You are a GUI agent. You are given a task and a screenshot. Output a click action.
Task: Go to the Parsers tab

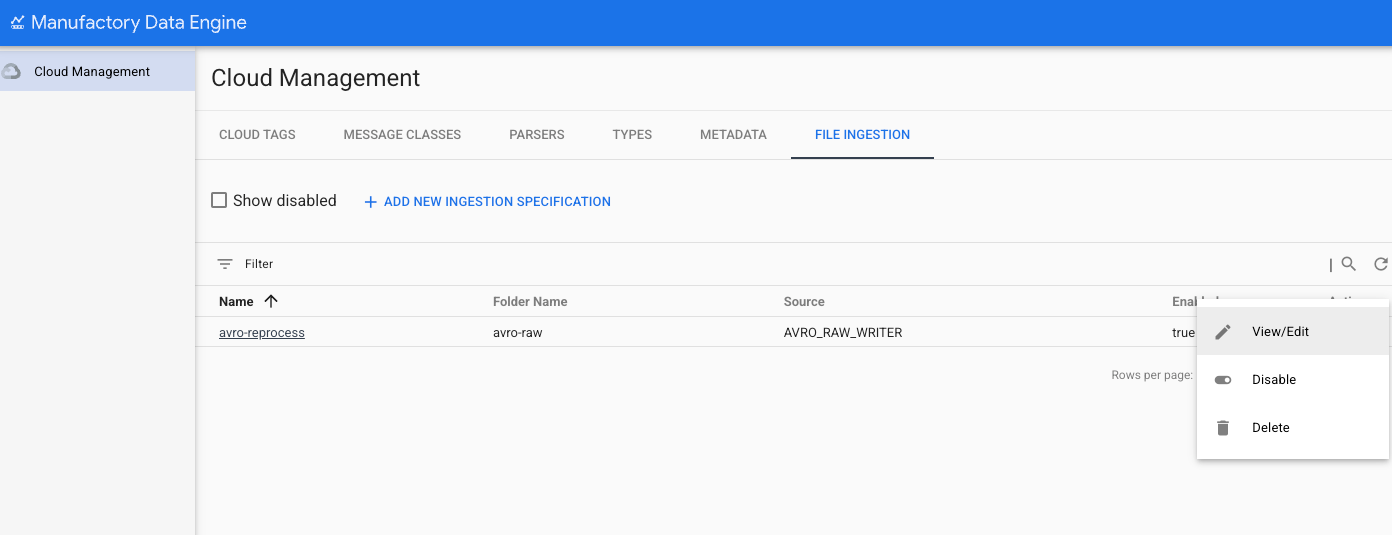tap(537, 134)
